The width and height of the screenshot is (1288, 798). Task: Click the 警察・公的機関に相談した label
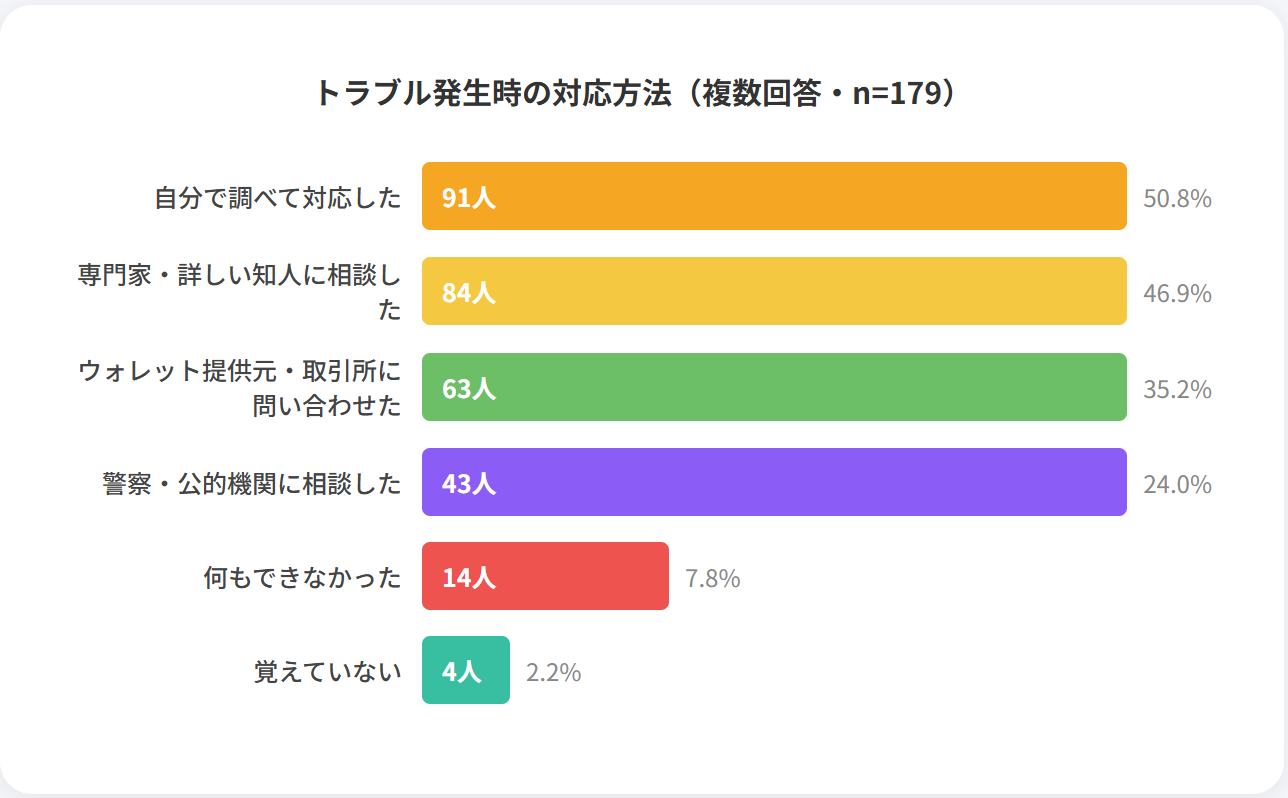[252, 484]
